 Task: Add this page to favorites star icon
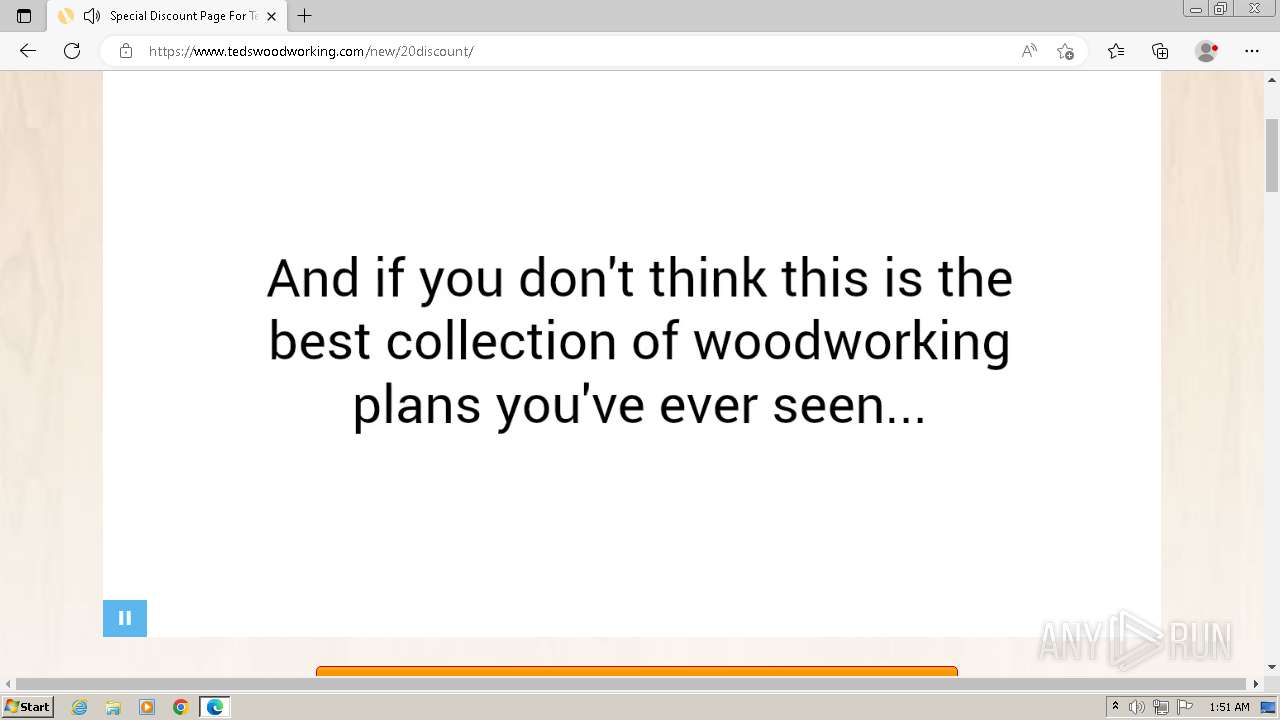[1065, 51]
